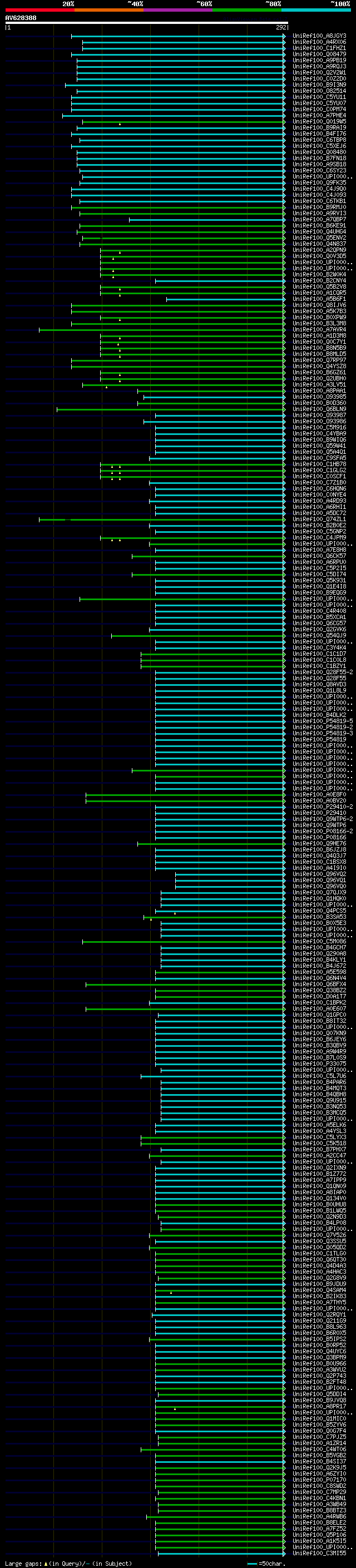Image resolution: width=356 pixels, height=1568 pixels.
Task: Open hit UniRef100_A9RVI3
Action: click(x=319, y=214)
